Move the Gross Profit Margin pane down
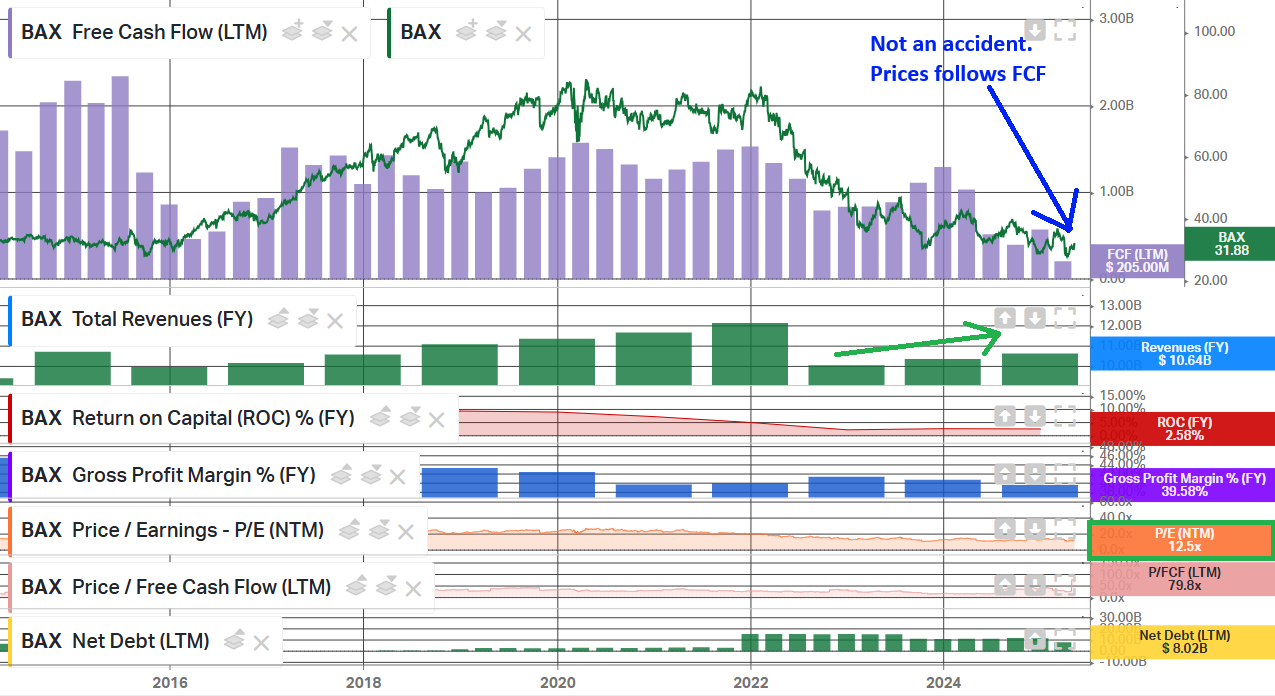 (1035, 473)
